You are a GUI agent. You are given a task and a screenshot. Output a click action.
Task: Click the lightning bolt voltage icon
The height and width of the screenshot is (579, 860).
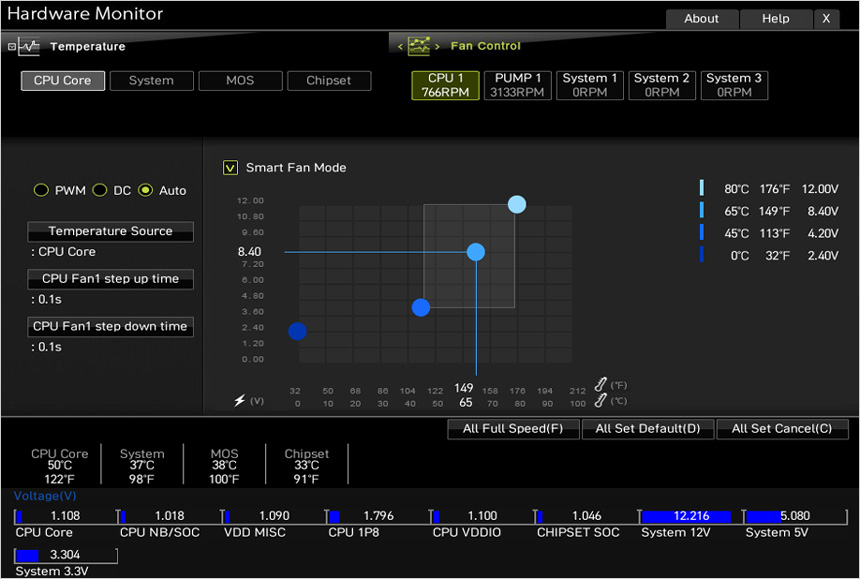point(240,400)
